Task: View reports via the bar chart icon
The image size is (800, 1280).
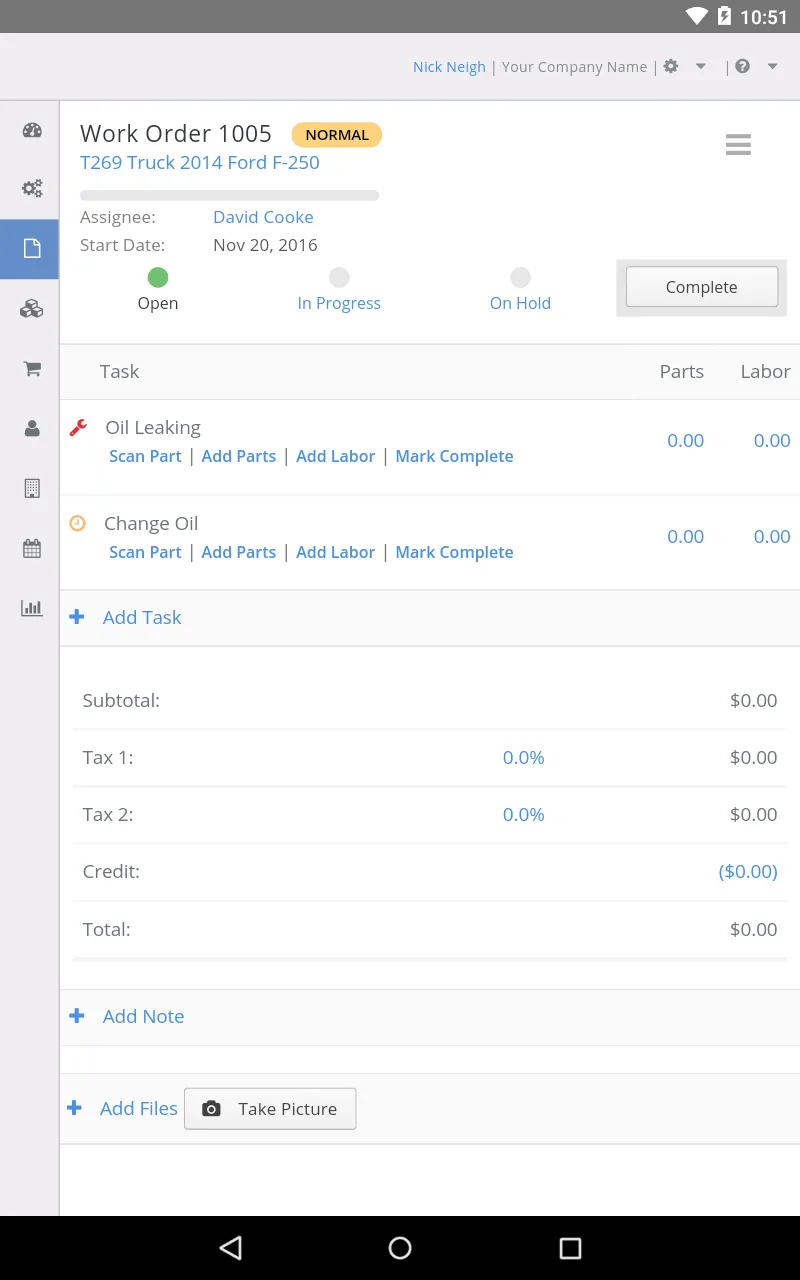Action: pos(31,608)
